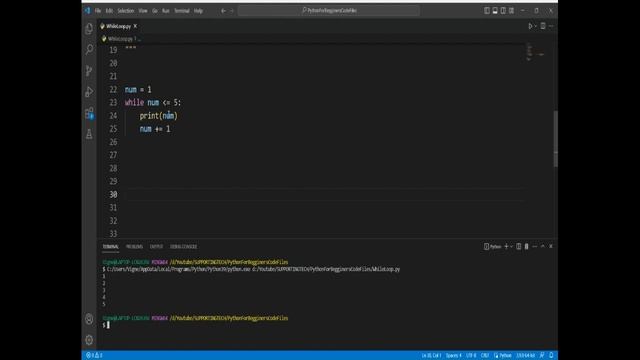The image size is (640, 360).
Task: Open the Manage gear menu
Action: tap(89, 340)
